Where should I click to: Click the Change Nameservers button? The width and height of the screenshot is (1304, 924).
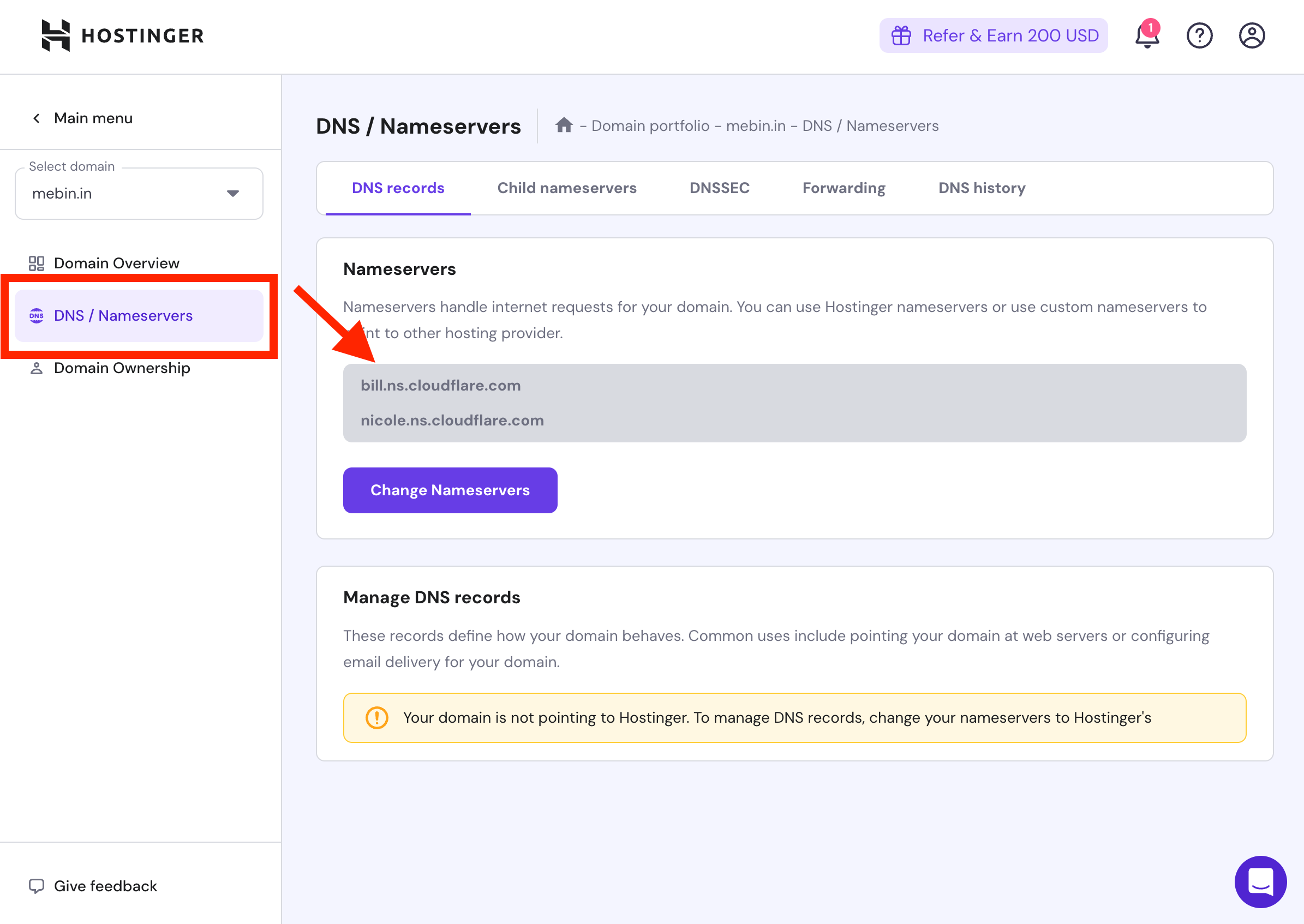450,490
